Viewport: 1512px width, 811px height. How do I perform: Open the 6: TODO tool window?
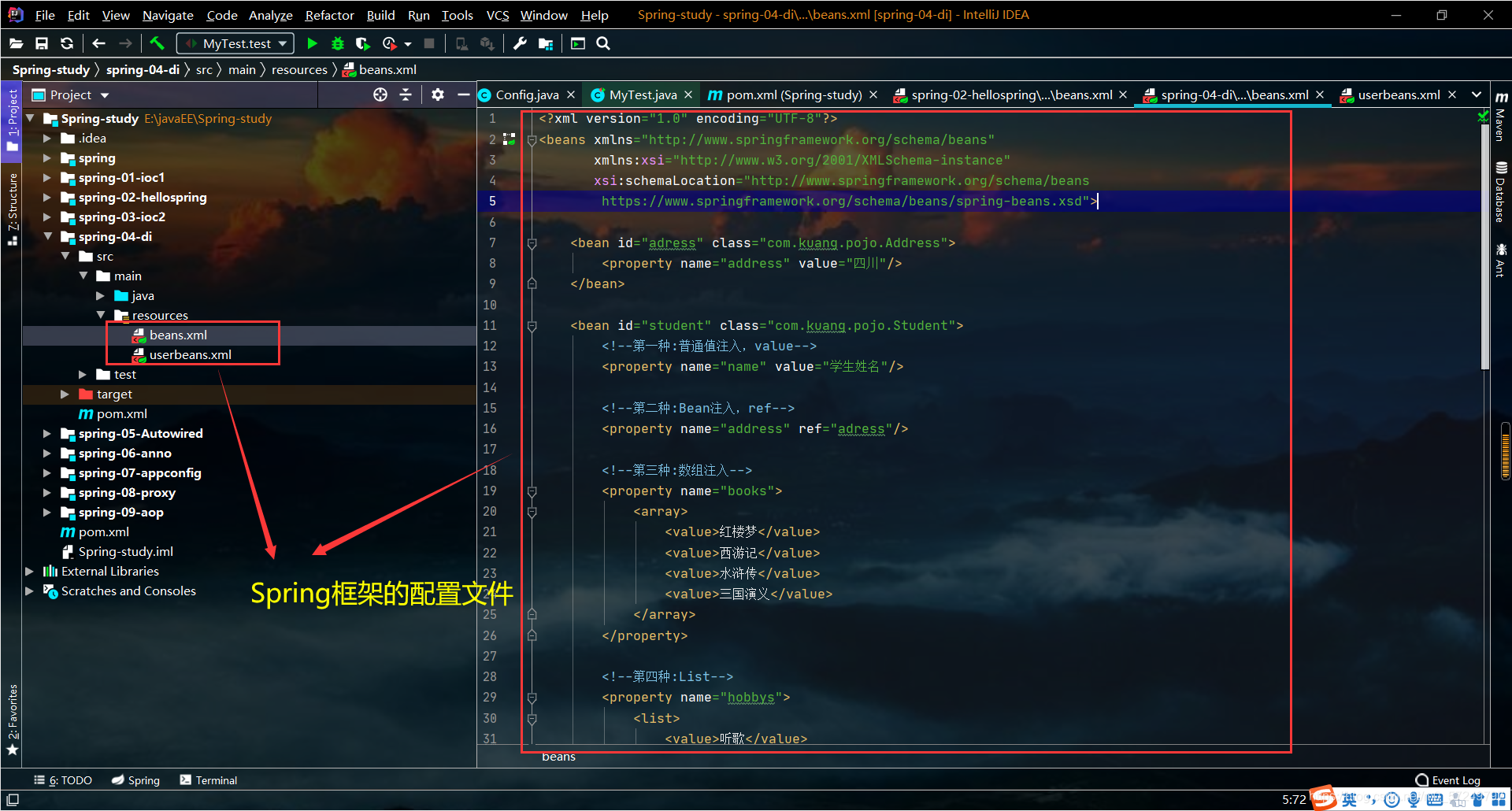pos(63,780)
